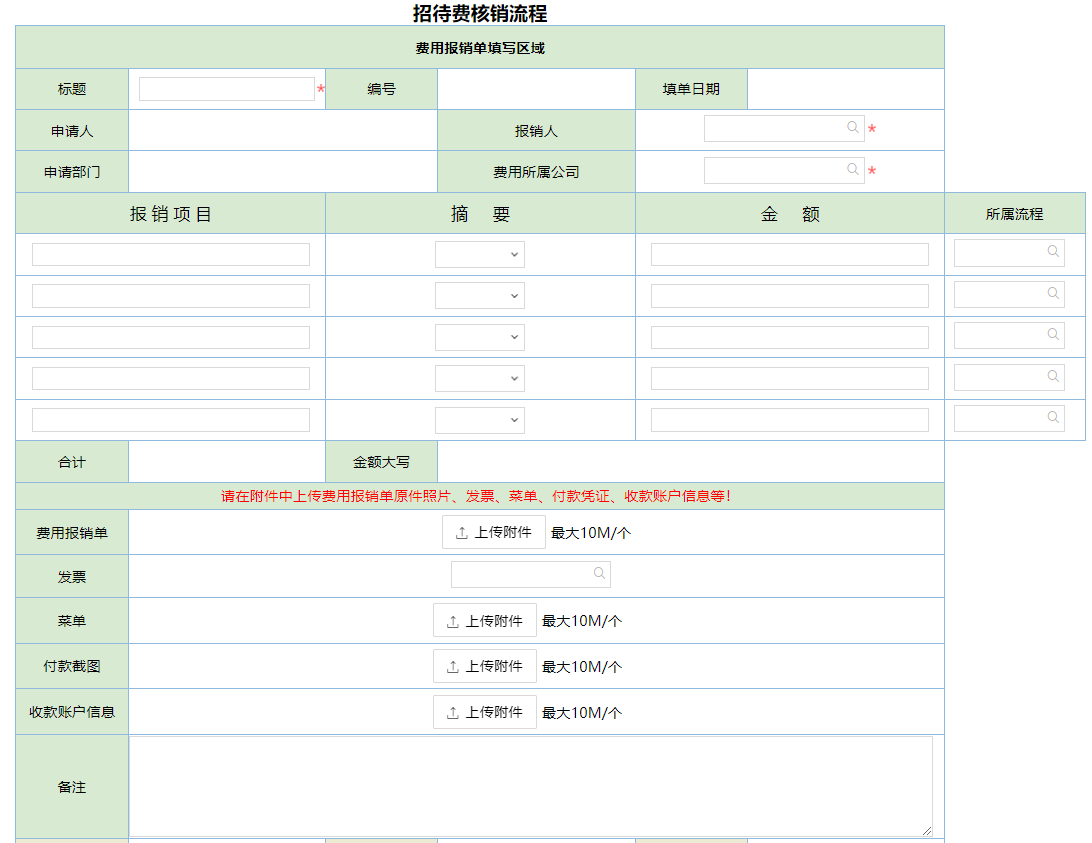Click the 所属流程 column header
Viewport: 1092px width, 843px height.
coord(1015,214)
